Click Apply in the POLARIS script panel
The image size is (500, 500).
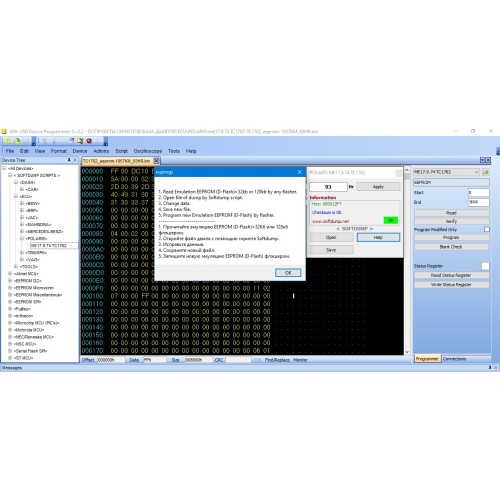click(378, 187)
